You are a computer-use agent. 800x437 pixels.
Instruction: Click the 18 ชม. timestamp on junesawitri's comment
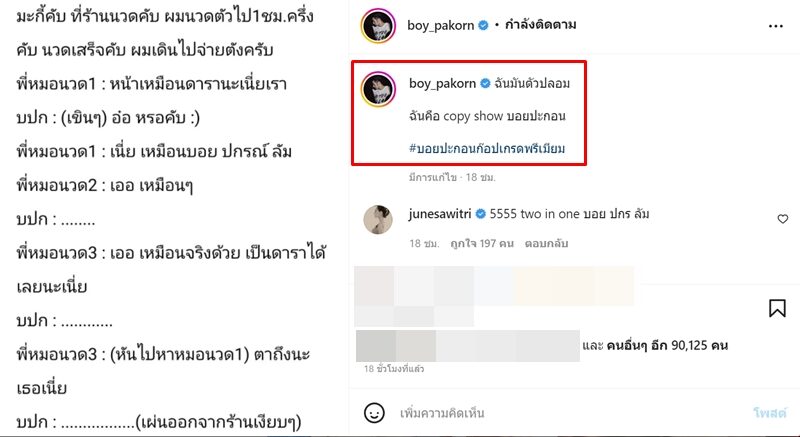(424, 244)
